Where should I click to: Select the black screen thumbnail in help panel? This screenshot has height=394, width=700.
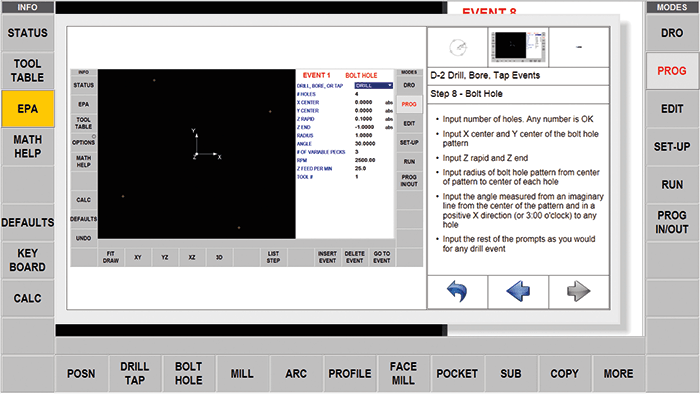(518, 47)
